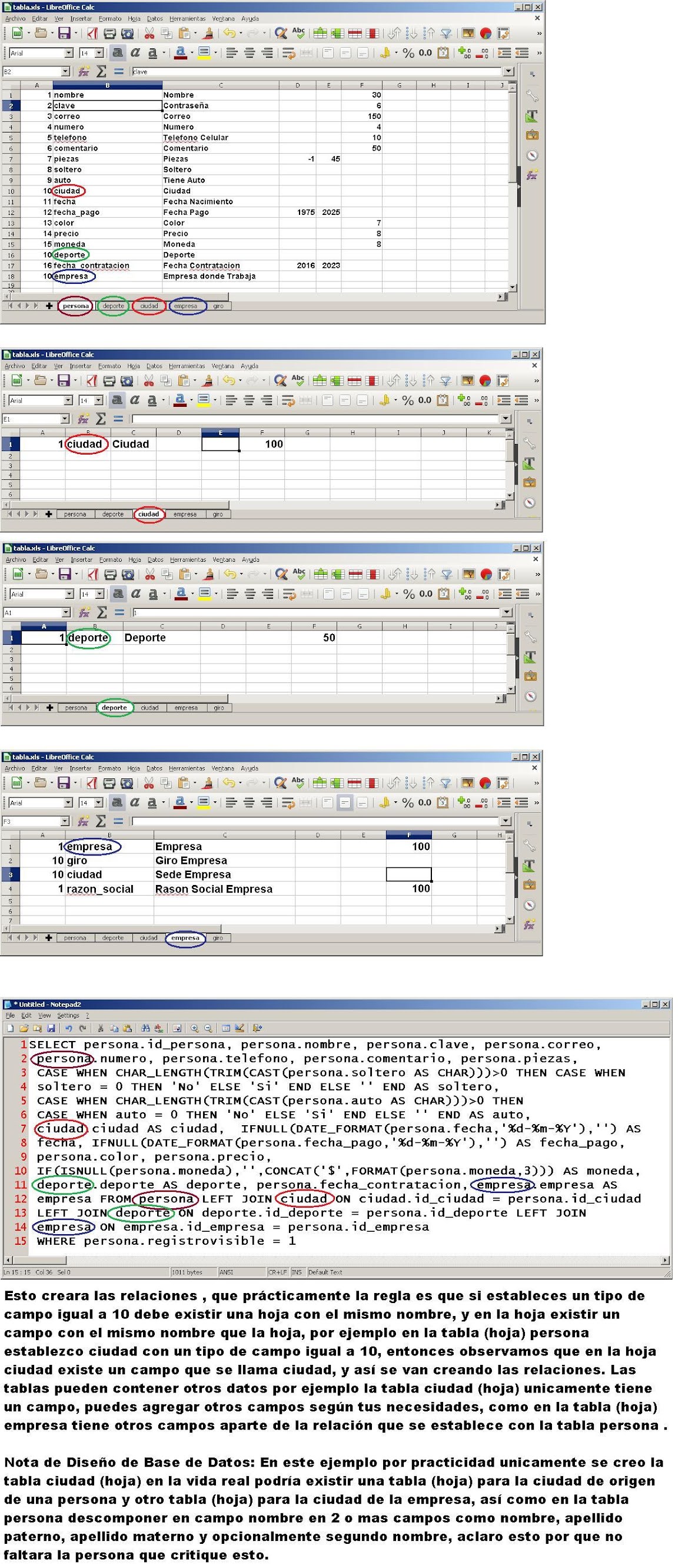Click Cut scissors icon in persona-sheet Calc window
This screenshot has height=1568, width=695.
click(149, 34)
